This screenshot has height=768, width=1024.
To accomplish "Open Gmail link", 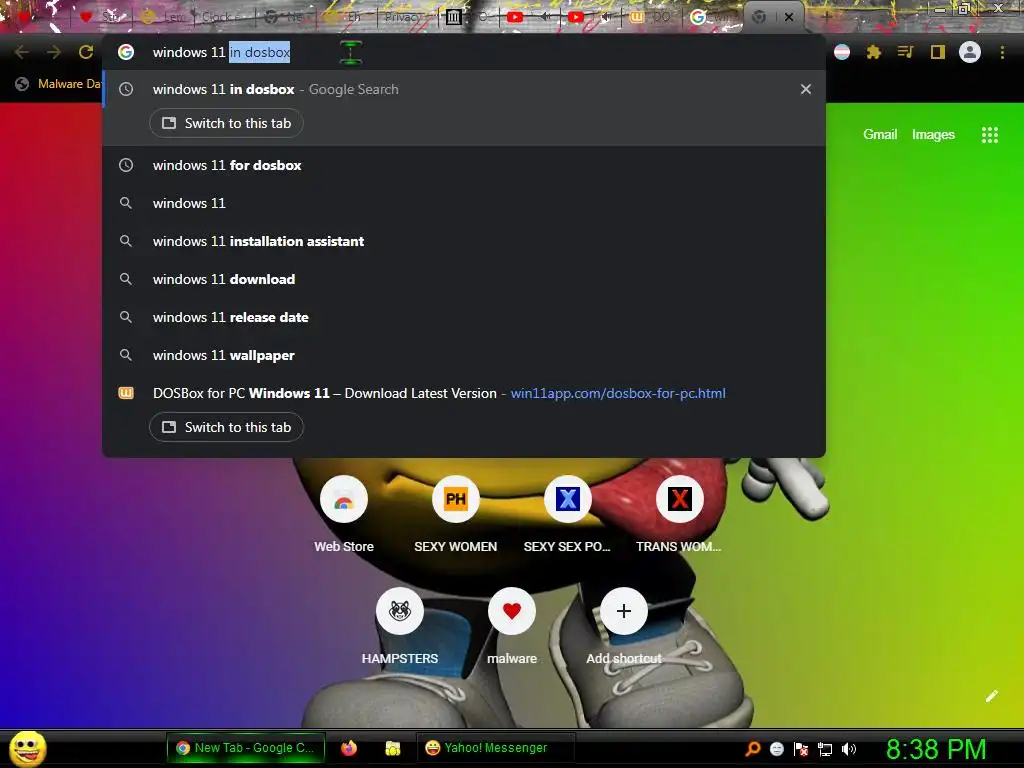I will point(880,135).
